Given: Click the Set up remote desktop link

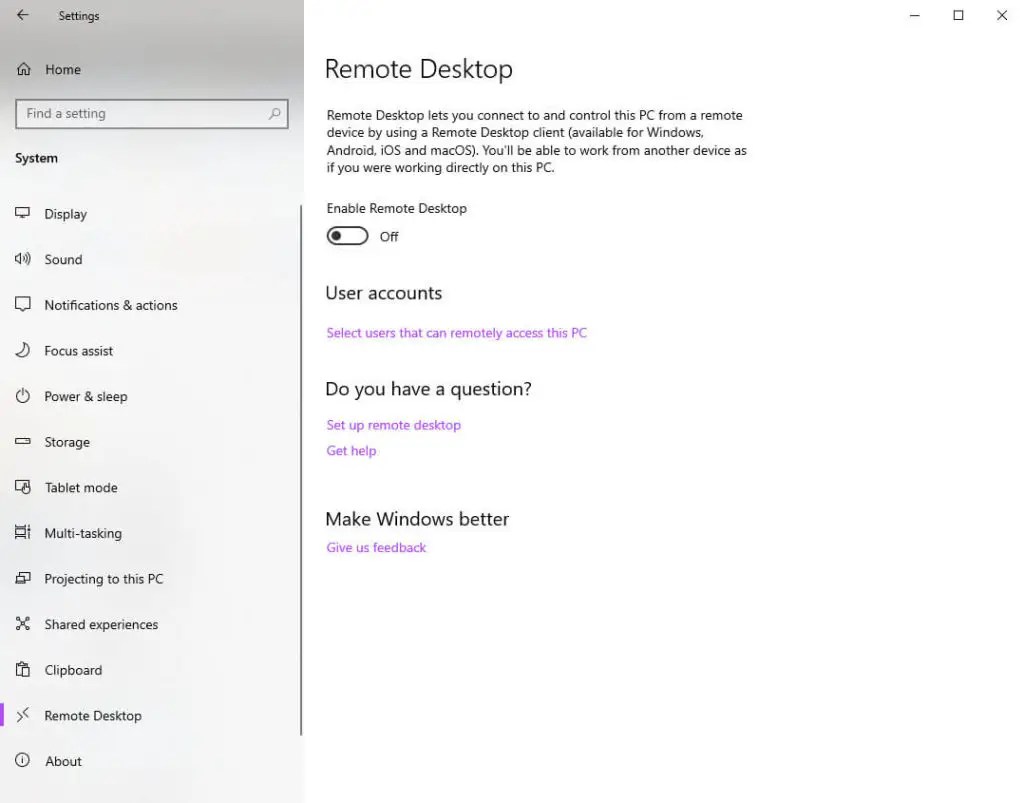Looking at the screenshot, I should click(x=393, y=424).
